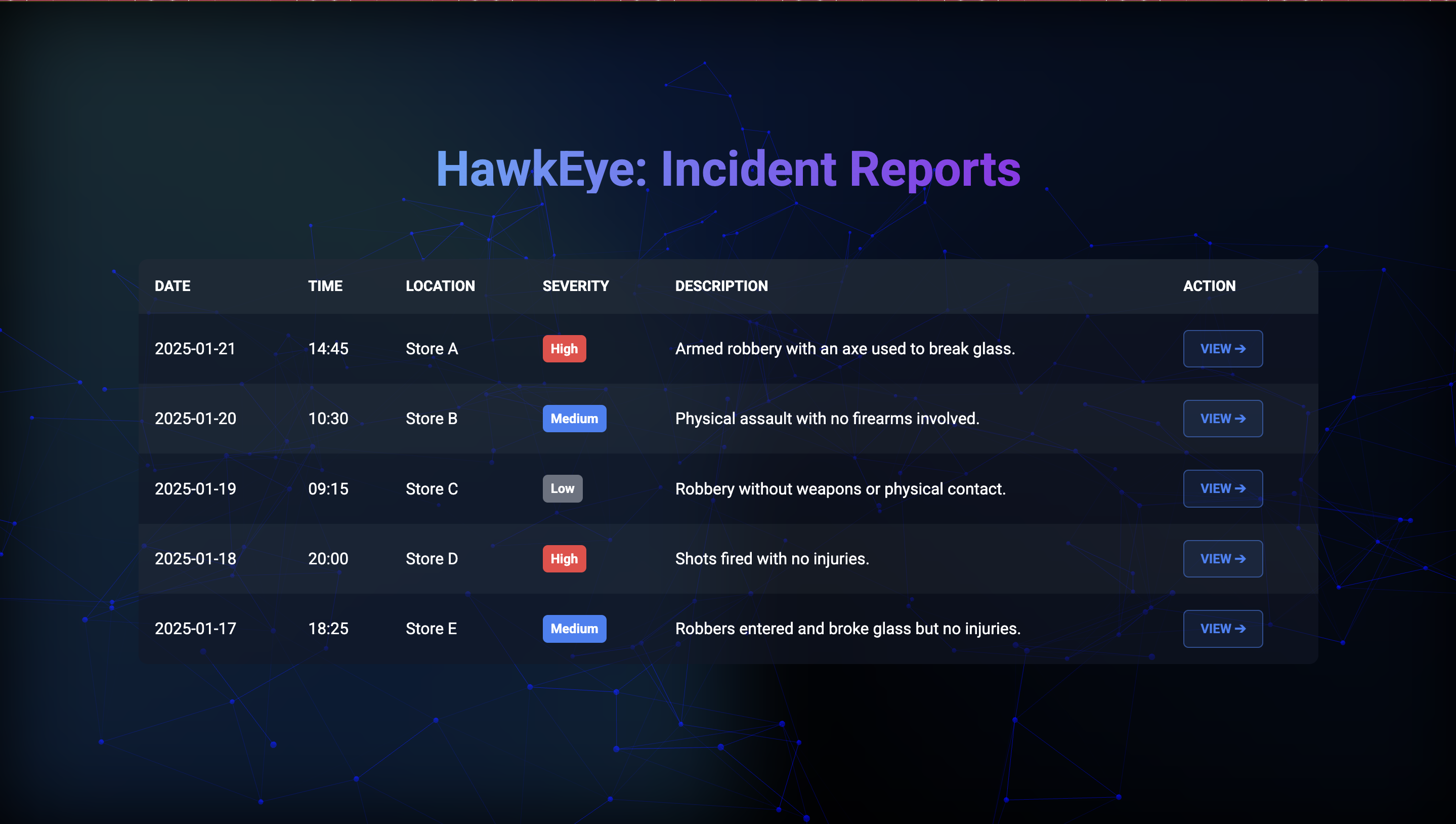Click the ACTION column header
This screenshot has width=1456, height=824.
1209,286
